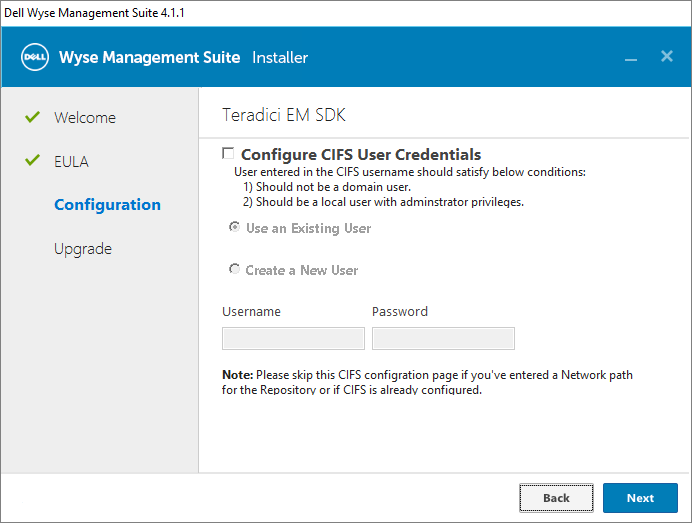Click the Configure CIFS User Credentials label text
Screen dimensions: 692x523
coord(361,155)
